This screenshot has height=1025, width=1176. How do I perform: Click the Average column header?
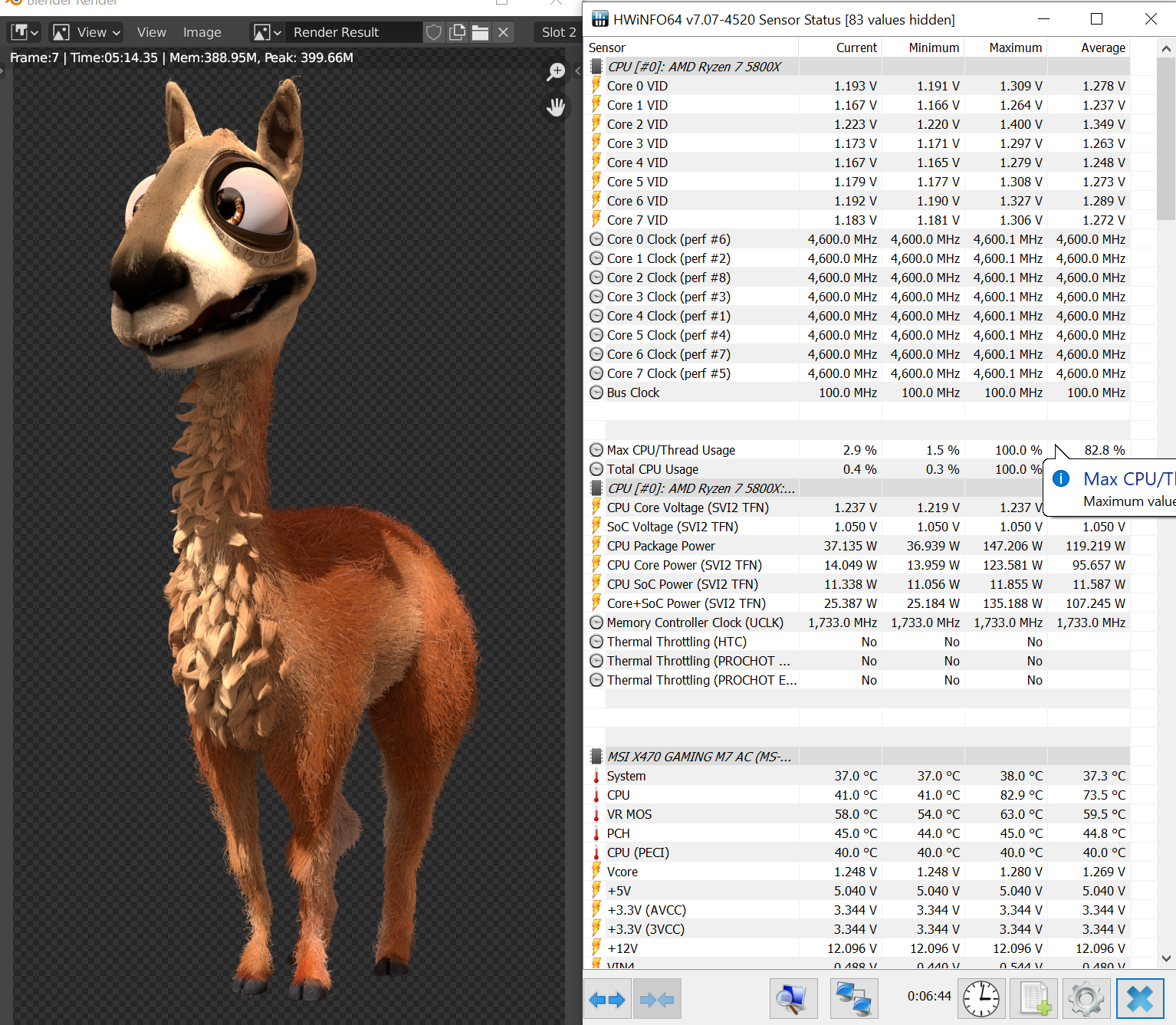point(1089,48)
